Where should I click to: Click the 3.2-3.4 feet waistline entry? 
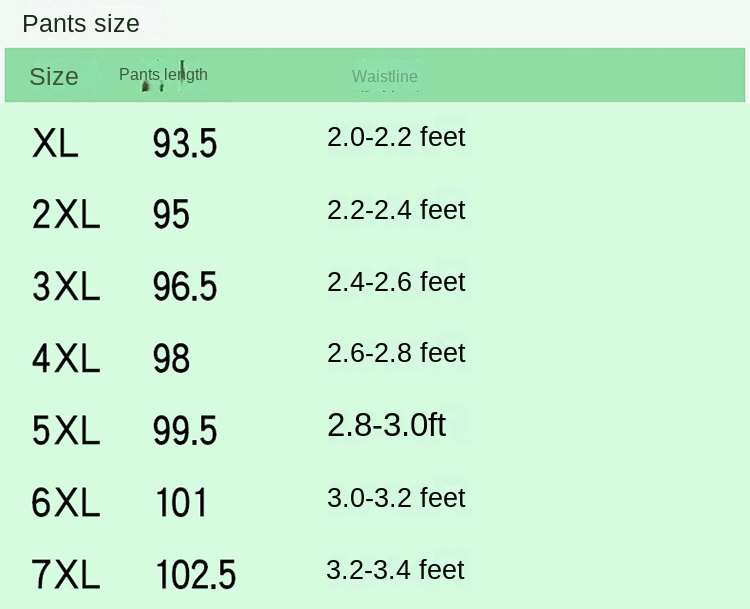396,570
